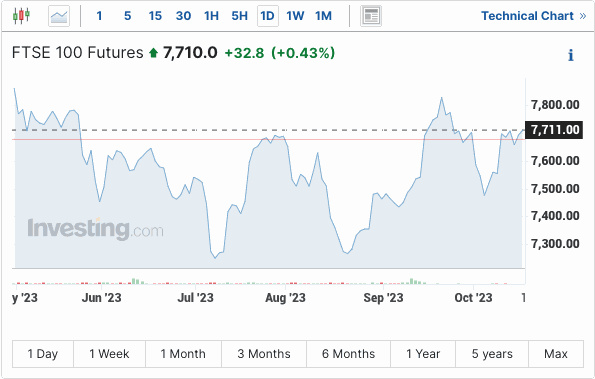Select the 1 minute interval
This screenshot has height=379, width=595.
tap(99, 16)
